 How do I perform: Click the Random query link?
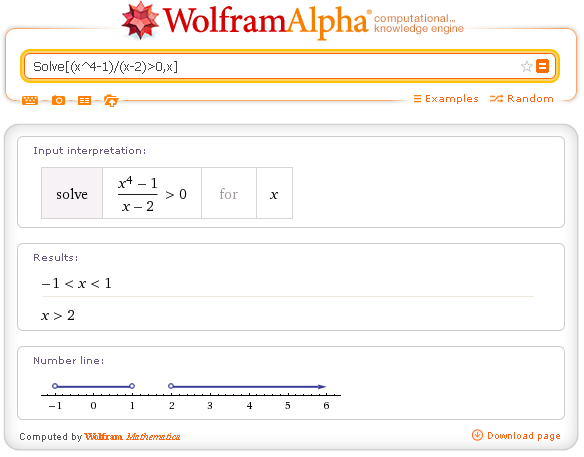(521, 99)
